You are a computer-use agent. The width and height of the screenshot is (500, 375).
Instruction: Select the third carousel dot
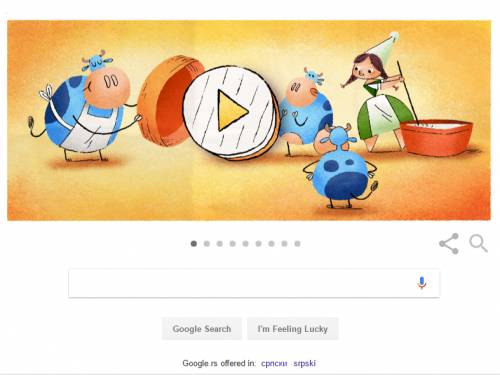click(220, 244)
